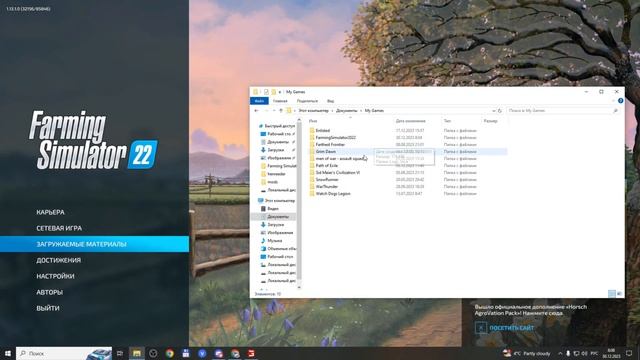The width and height of the screenshot is (640, 360).
Task: Open the Главная ribbon tab
Action: tap(280, 101)
